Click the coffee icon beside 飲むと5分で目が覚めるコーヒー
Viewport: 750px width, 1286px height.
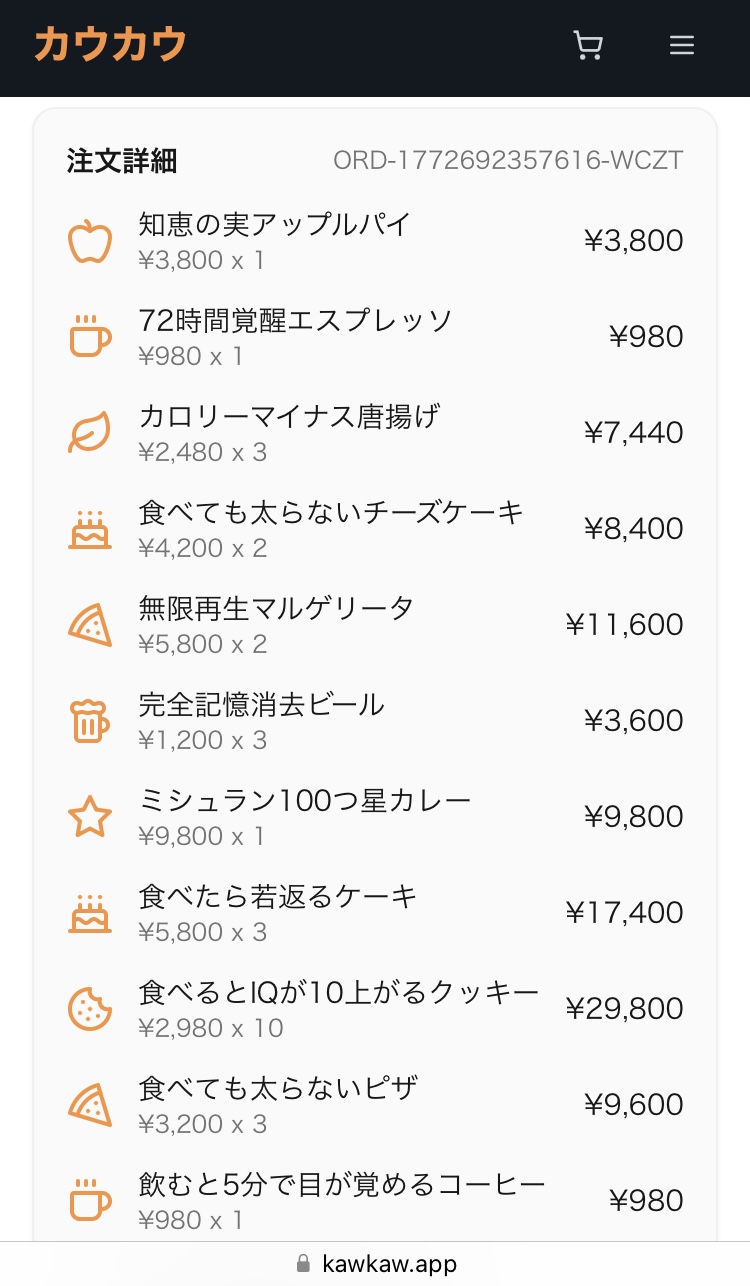click(x=90, y=1201)
